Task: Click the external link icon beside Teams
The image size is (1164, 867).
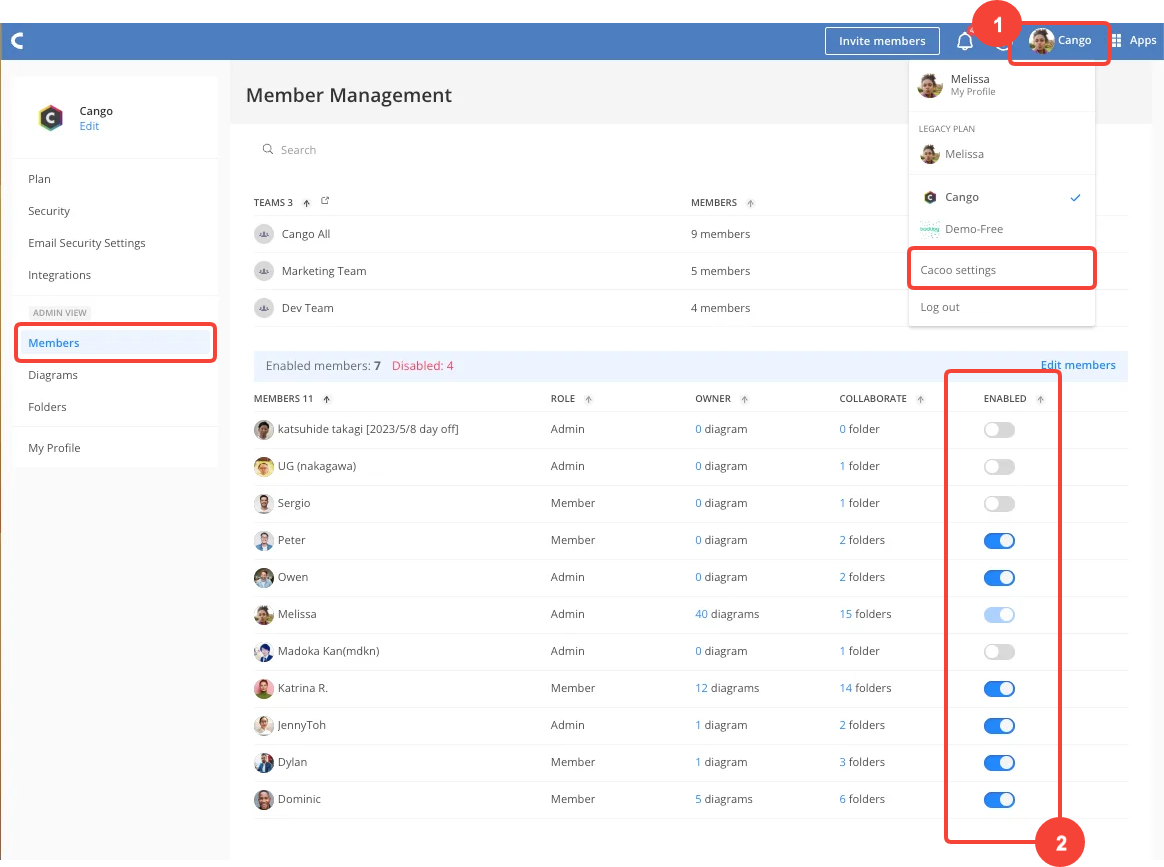Action: tap(325, 202)
